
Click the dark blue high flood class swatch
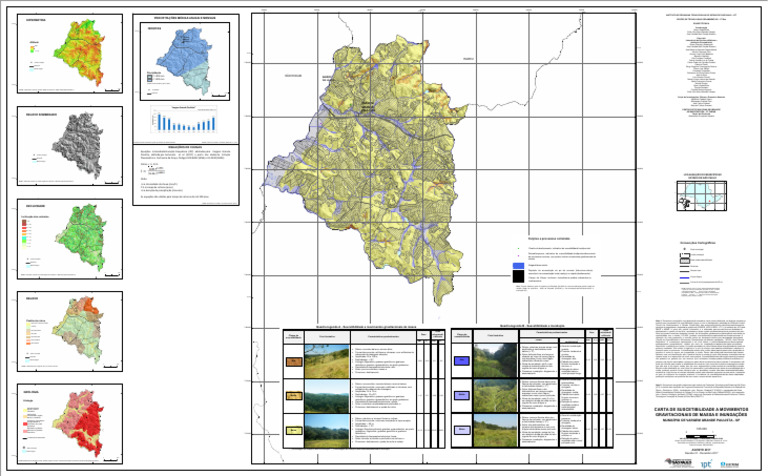click(x=462, y=361)
